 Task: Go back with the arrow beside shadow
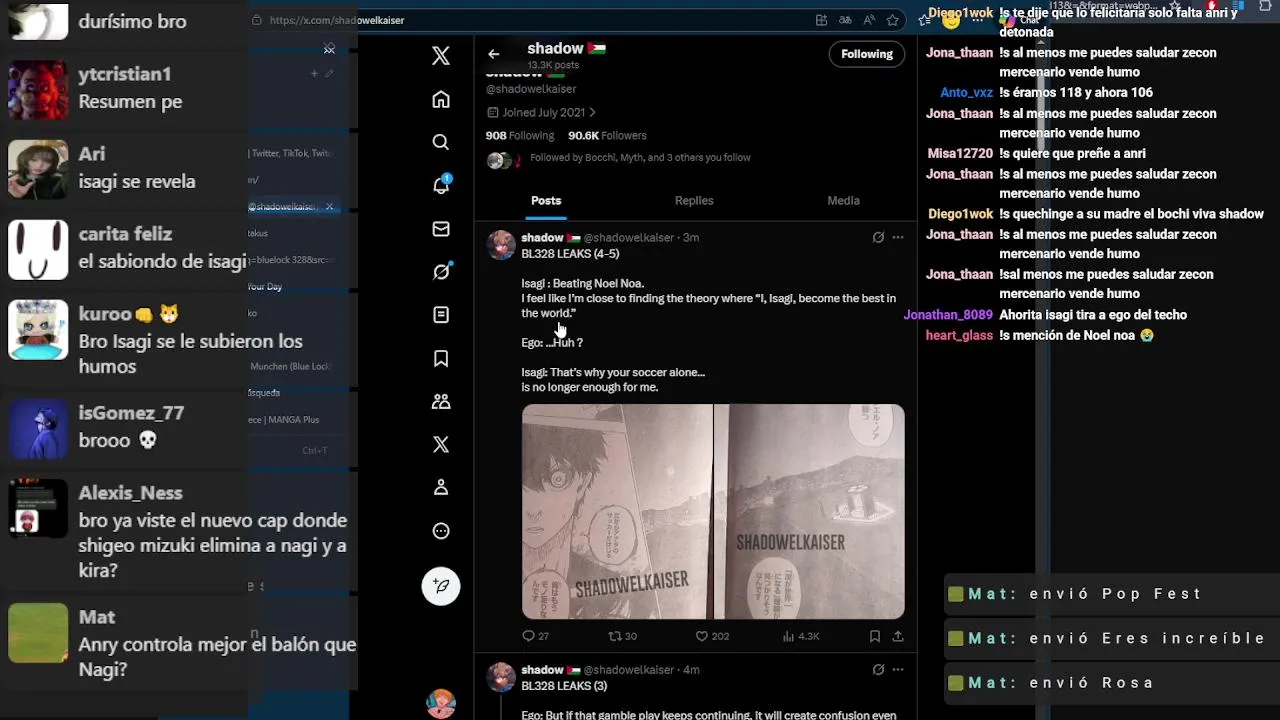pos(493,54)
